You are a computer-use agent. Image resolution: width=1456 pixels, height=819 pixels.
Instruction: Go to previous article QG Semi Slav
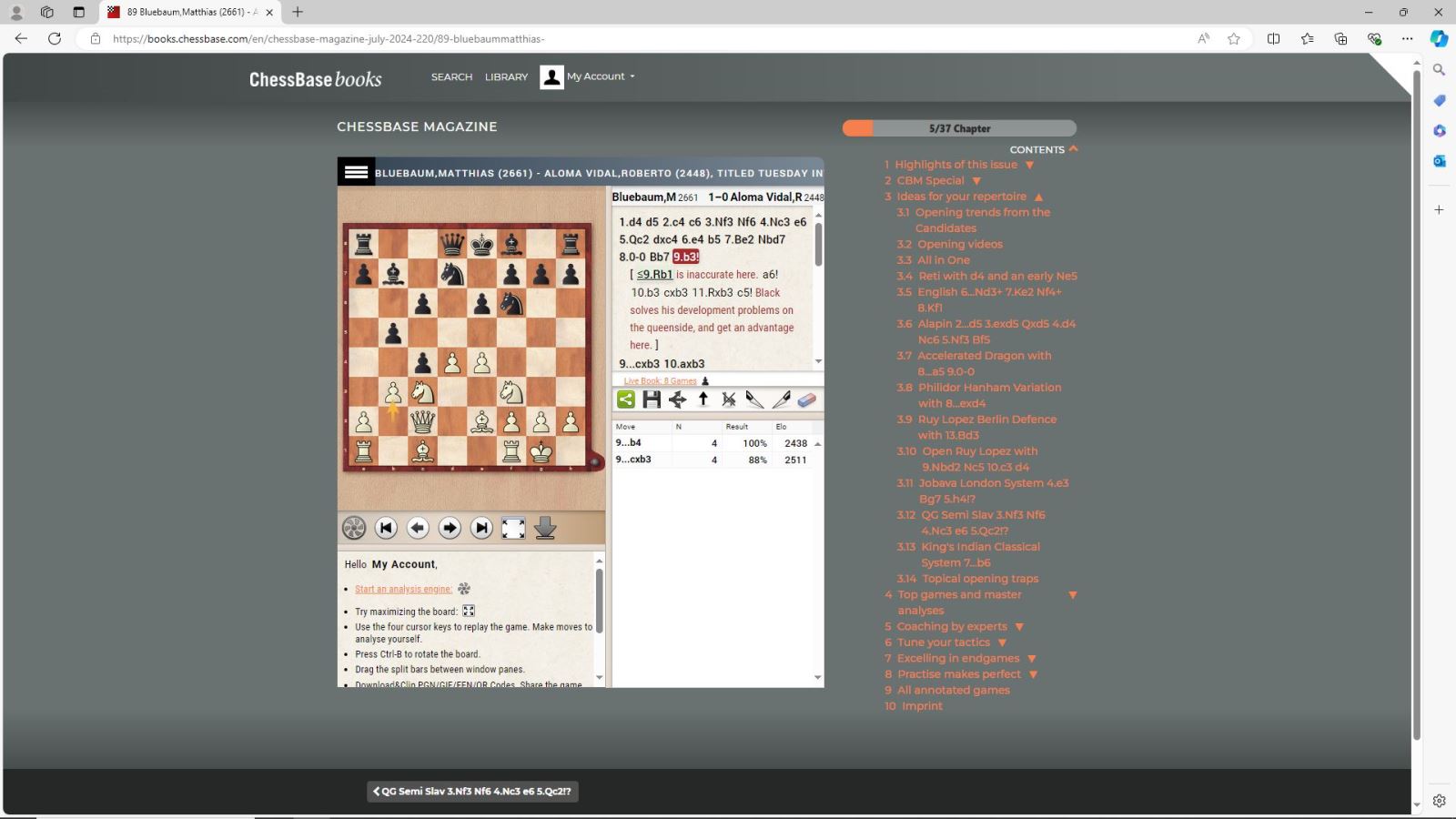tap(472, 791)
